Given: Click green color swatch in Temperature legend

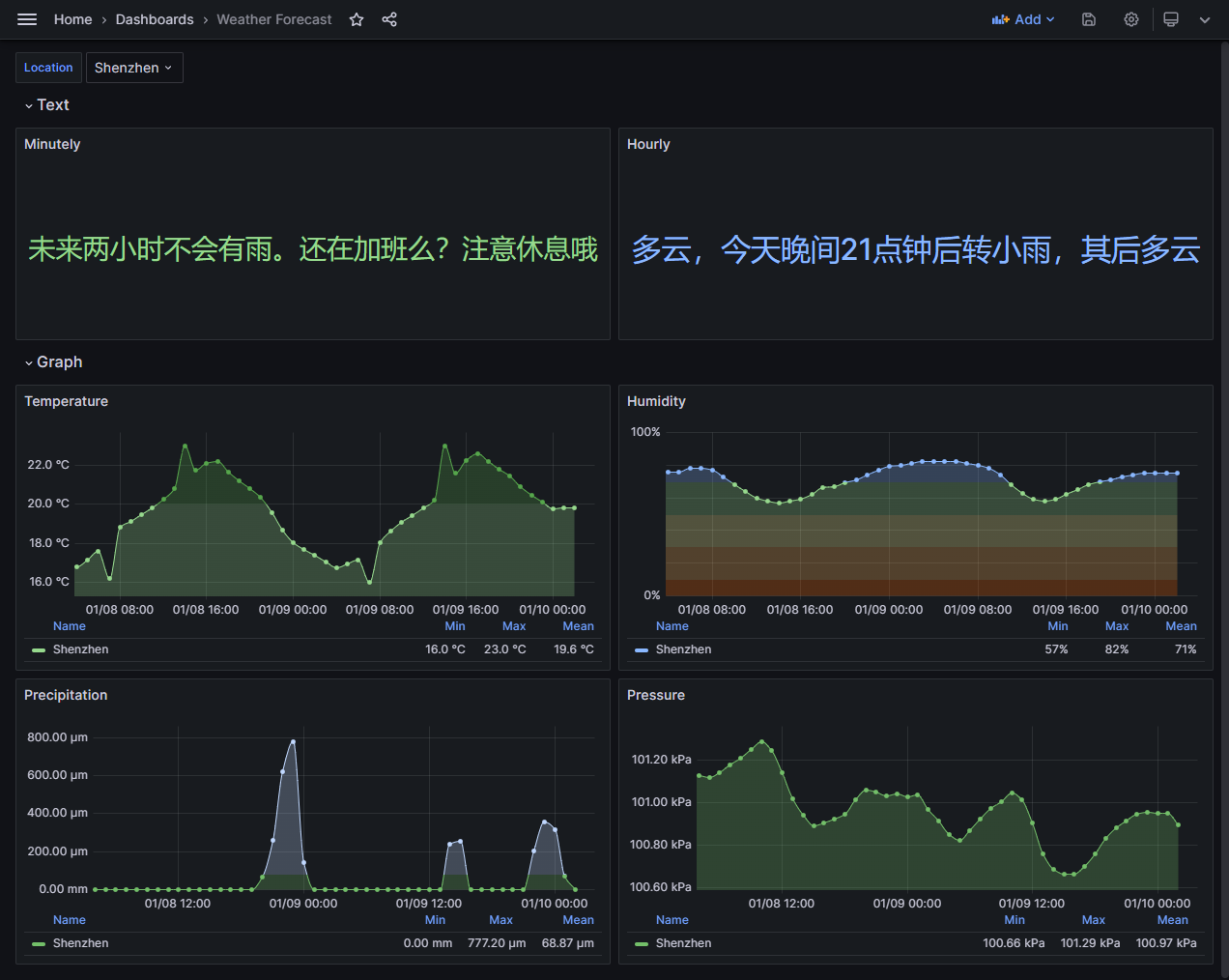Looking at the screenshot, I should pos(39,650).
